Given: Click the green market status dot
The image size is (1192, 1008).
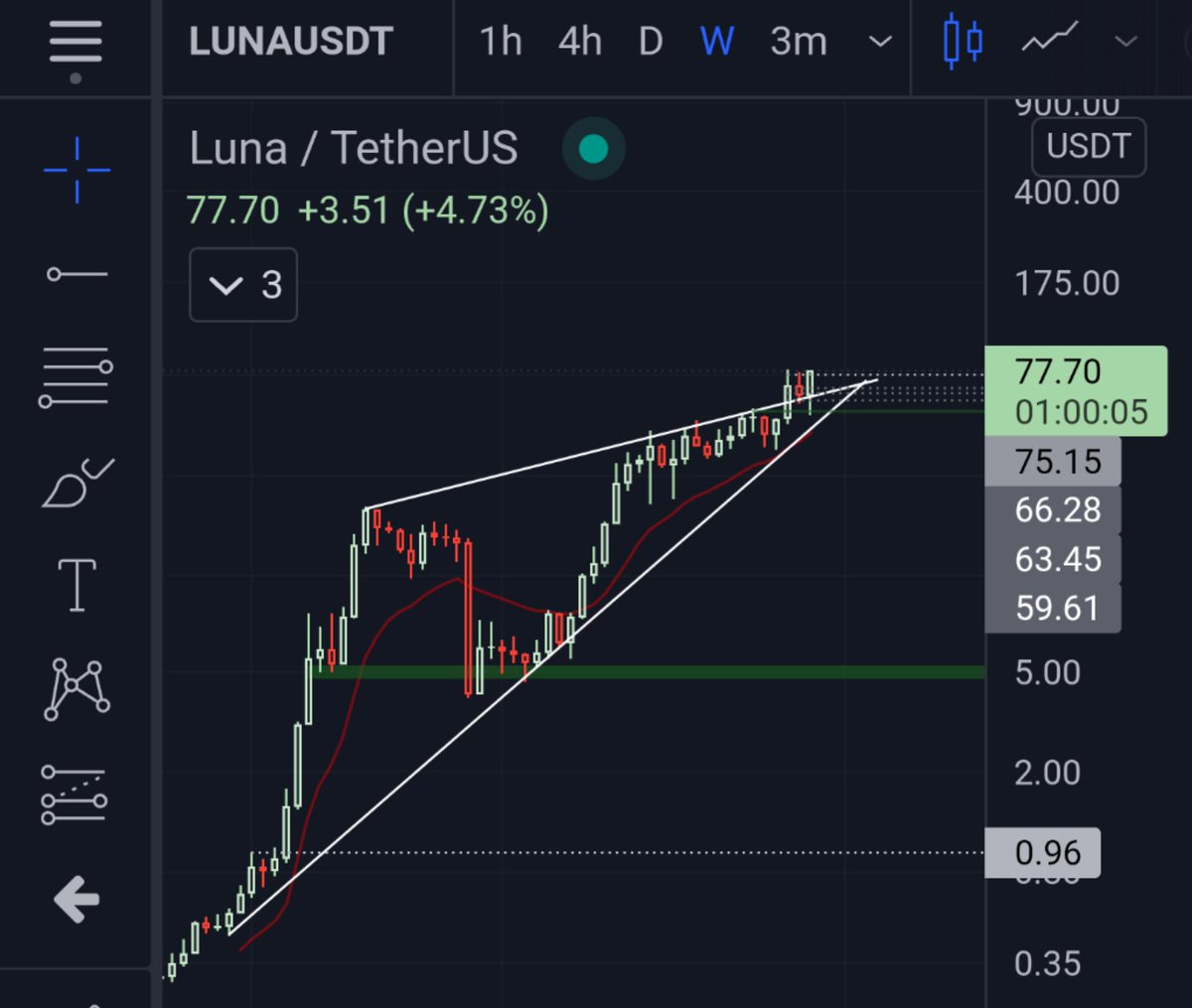Looking at the screenshot, I should [593, 149].
